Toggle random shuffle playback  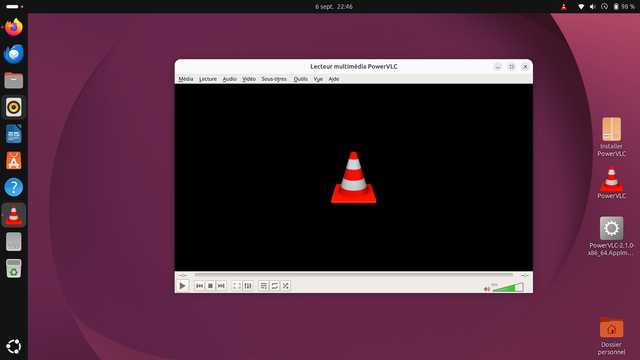[x=286, y=286]
